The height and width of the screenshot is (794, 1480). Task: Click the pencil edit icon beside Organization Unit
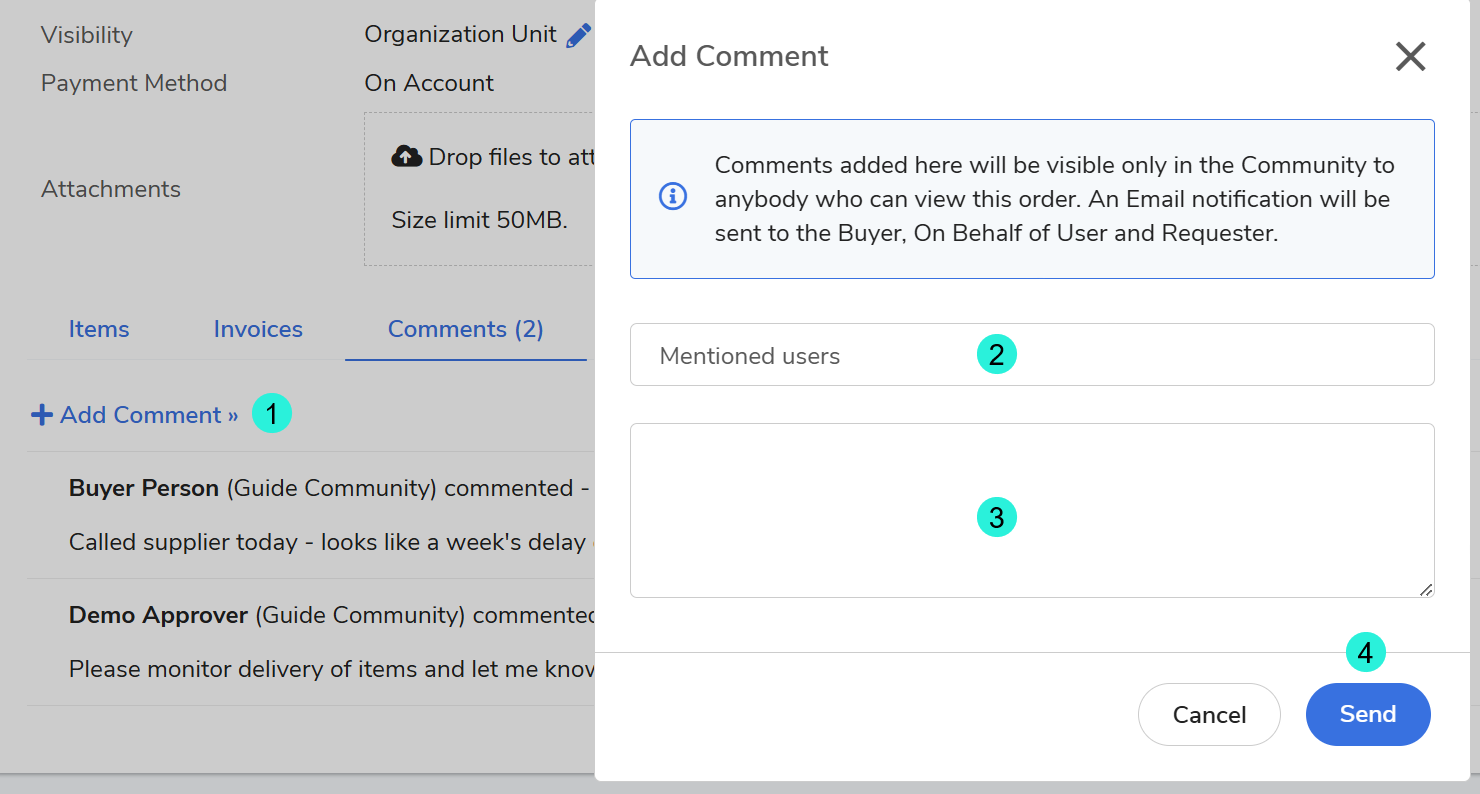click(x=578, y=36)
